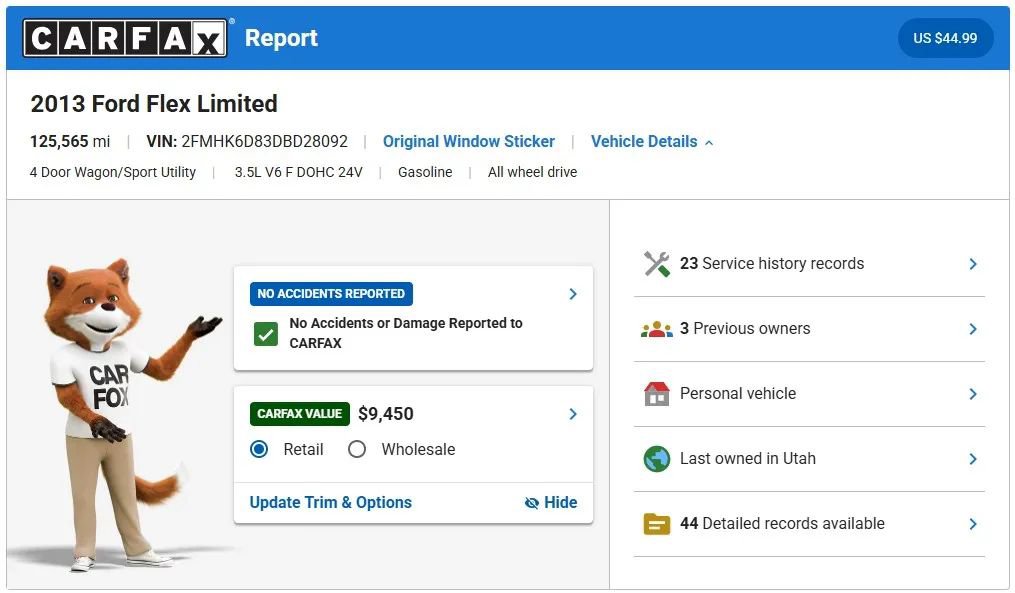Click the previous owners people icon

tap(657, 328)
